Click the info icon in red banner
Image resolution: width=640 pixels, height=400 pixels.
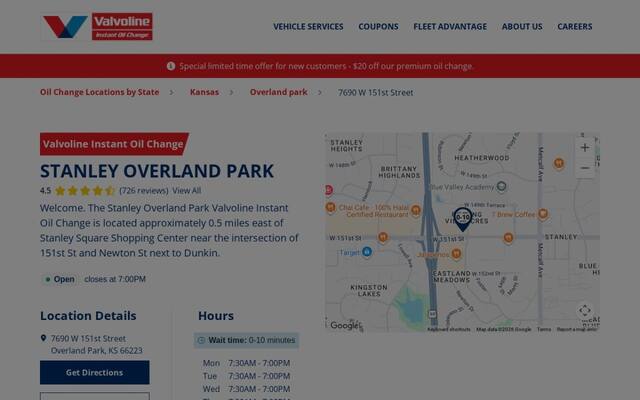(x=171, y=66)
